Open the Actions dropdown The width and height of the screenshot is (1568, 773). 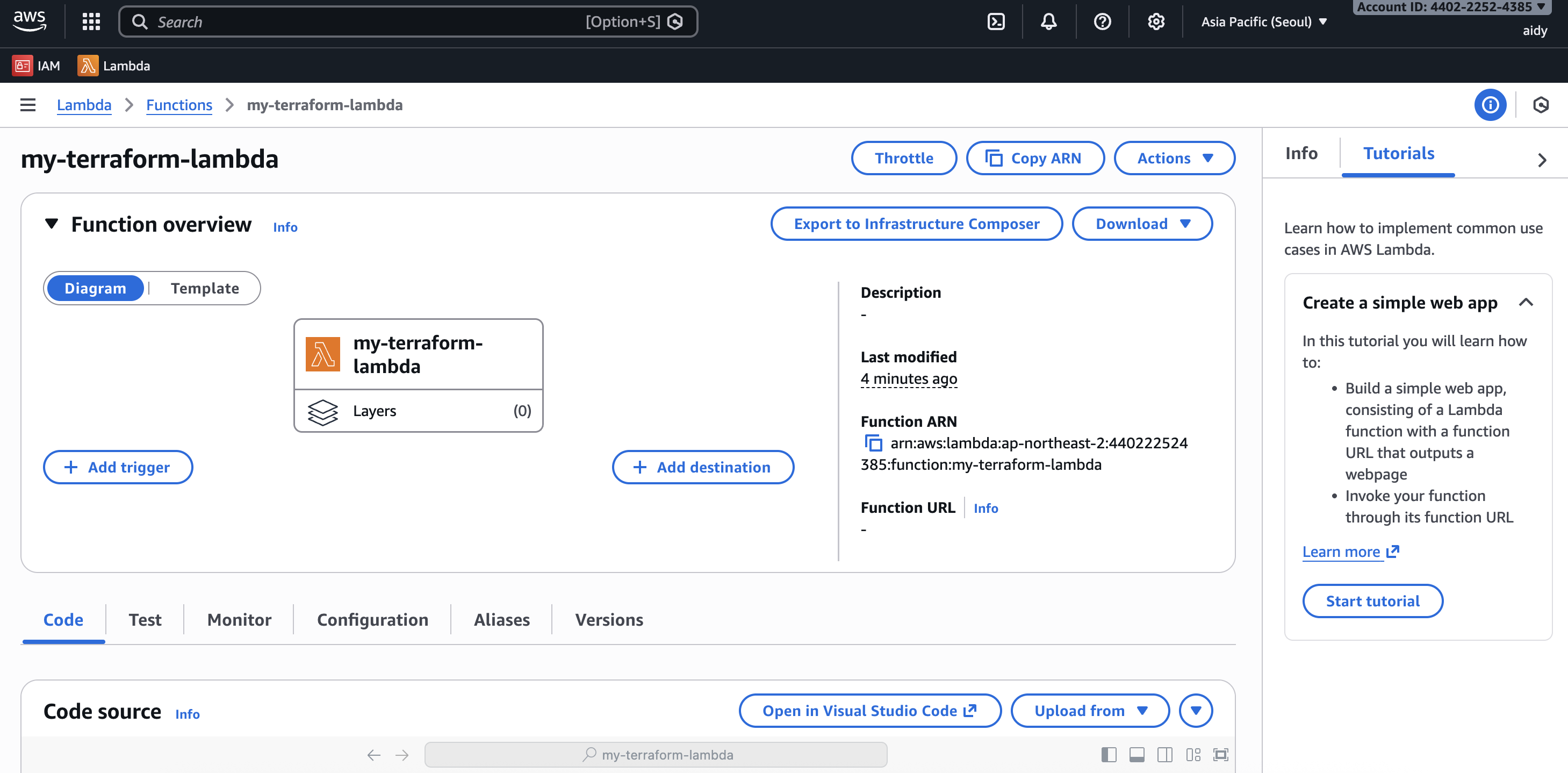tap(1174, 159)
